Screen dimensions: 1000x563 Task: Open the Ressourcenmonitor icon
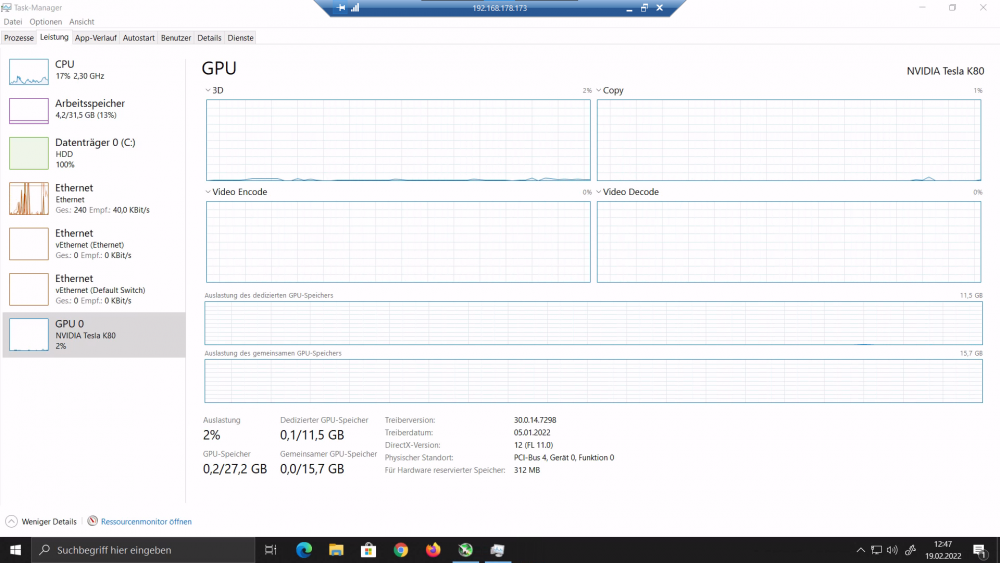[92, 521]
